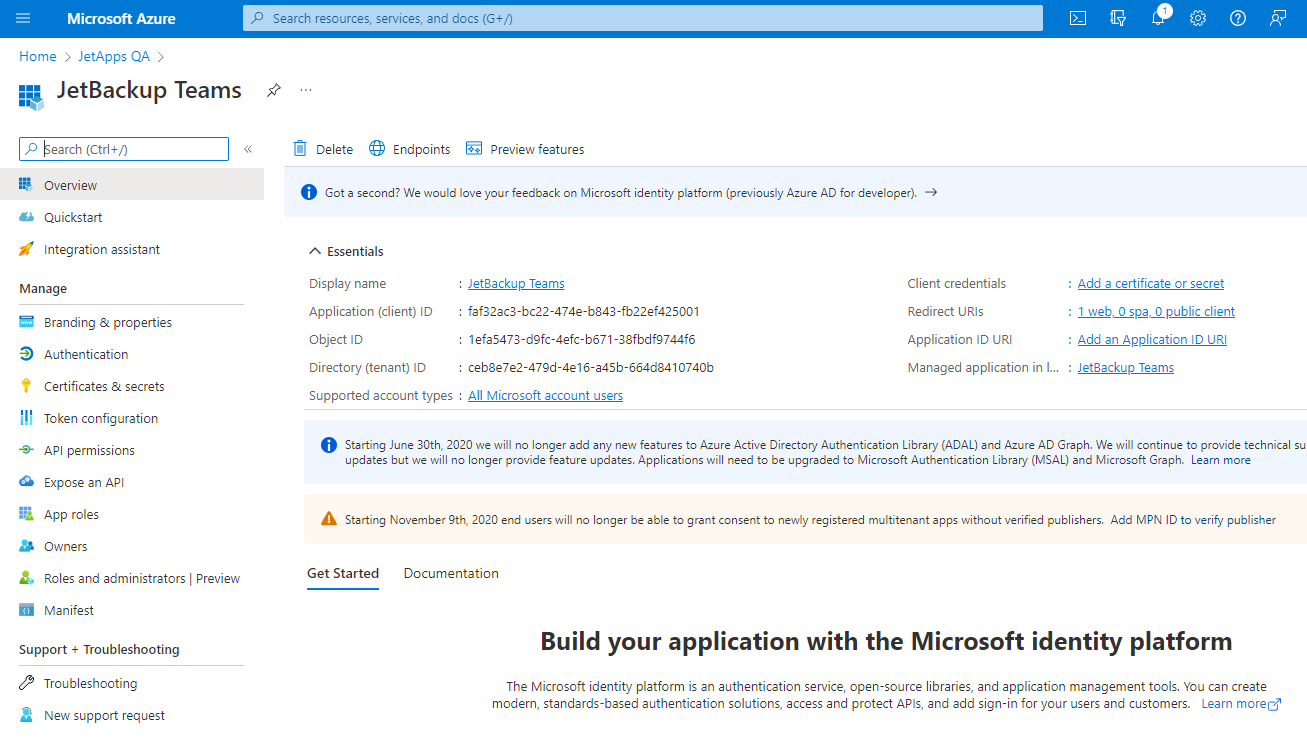Image resolution: width=1307 pixels, height=746 pixels.
Task: Click the Owners people icon
Action: pyautogui.click(x=26, y=546)
